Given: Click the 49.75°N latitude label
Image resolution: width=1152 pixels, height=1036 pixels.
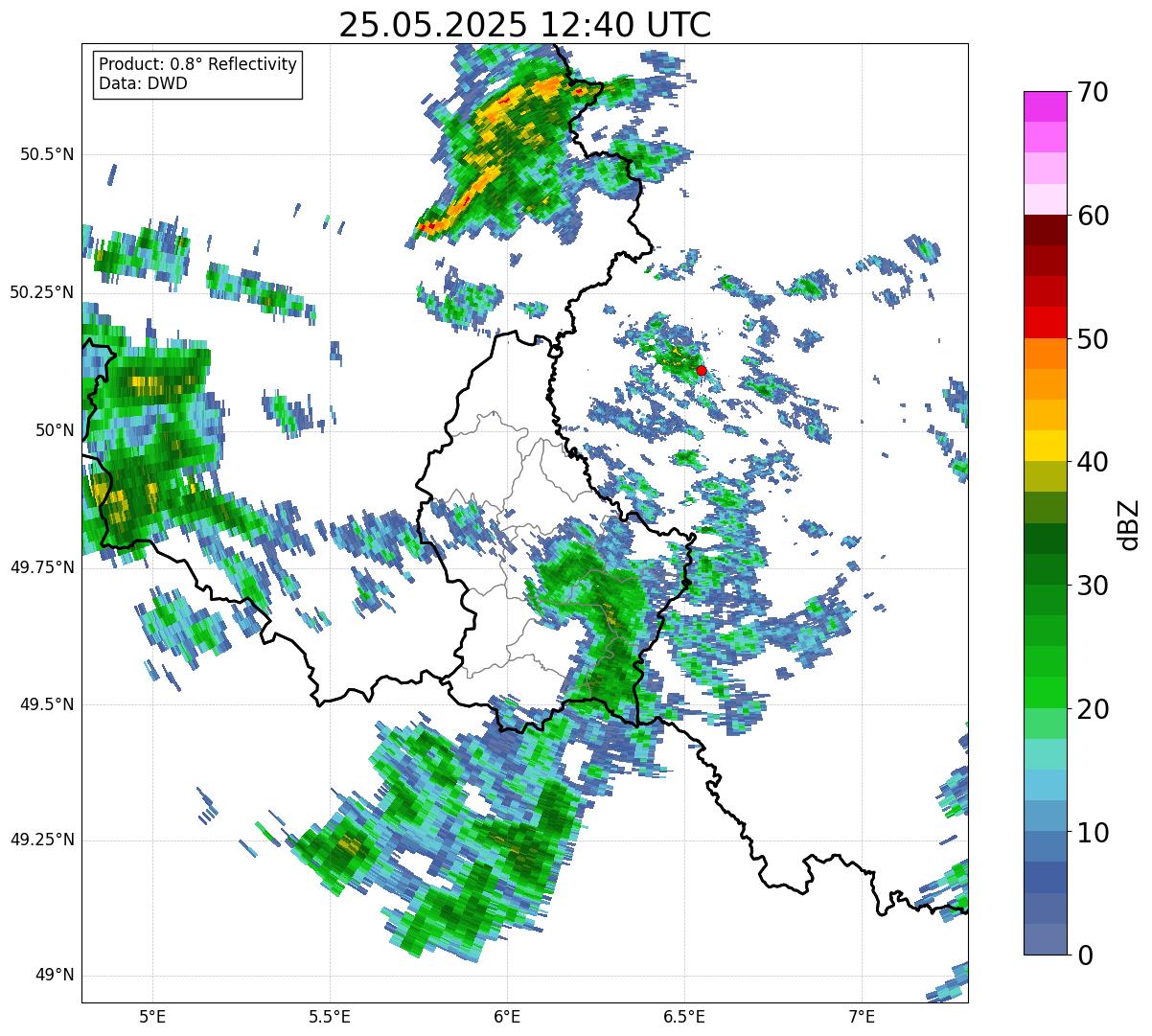Looking at the screenshot, I should pyautogui.click(x=42, y=567).
